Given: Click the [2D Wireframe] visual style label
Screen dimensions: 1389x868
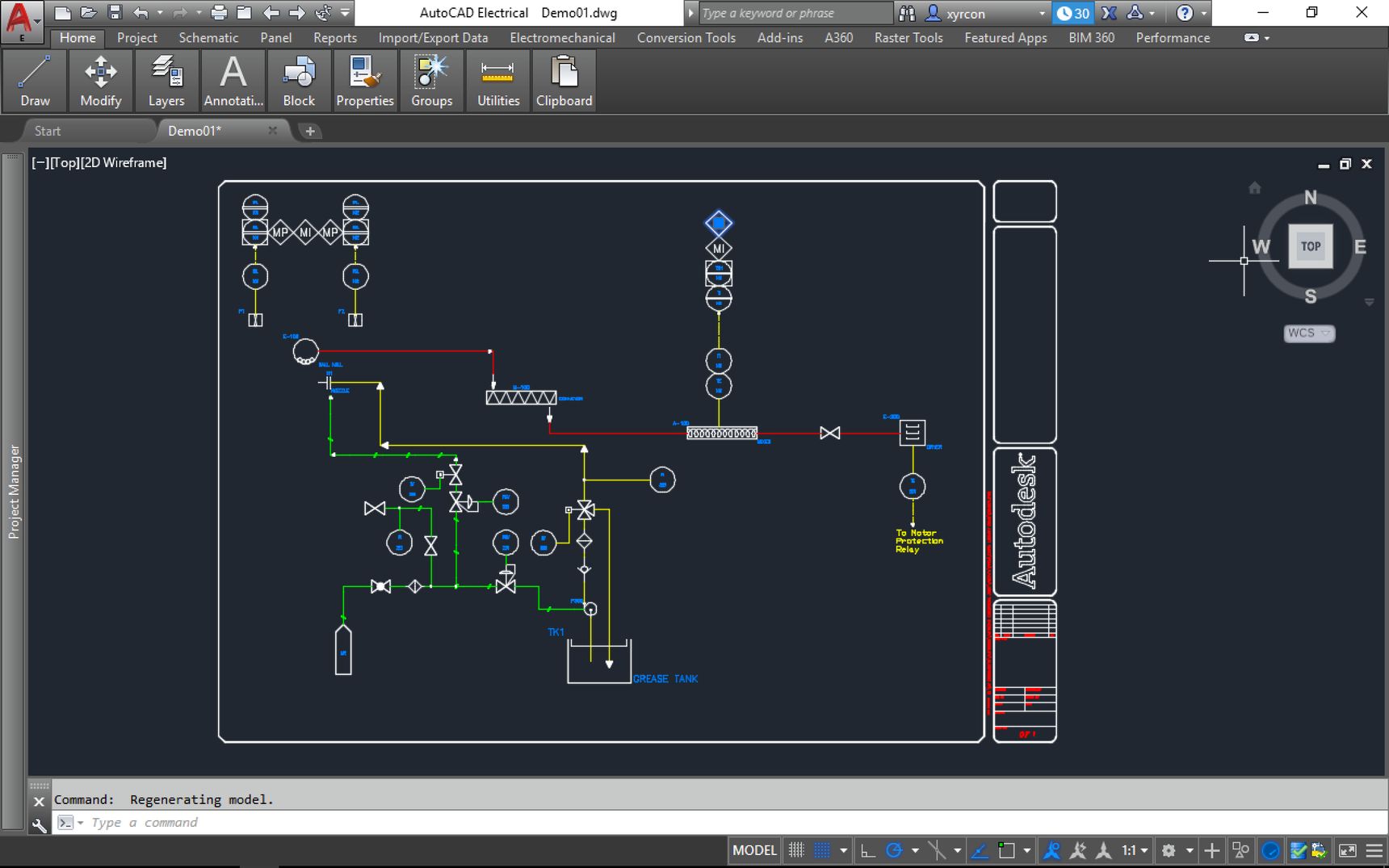Looking at the screenshot, I should [x=124, y=162].
